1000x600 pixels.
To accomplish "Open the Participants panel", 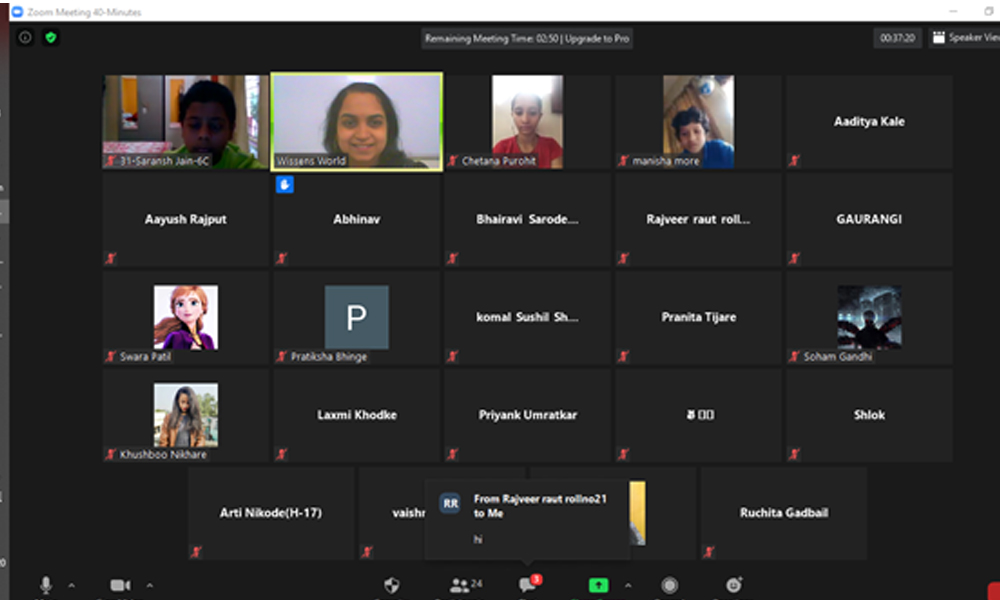I will click(461, 585).
